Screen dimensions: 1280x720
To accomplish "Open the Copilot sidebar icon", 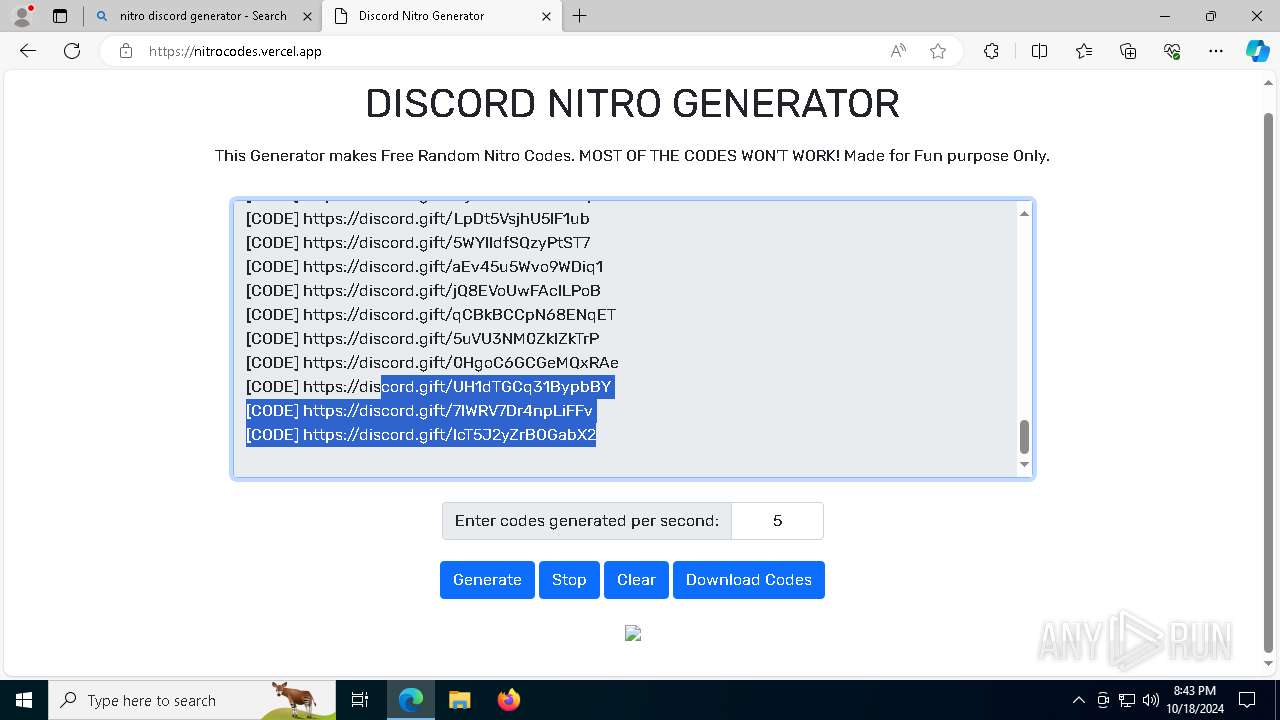I will (1257, 51).
